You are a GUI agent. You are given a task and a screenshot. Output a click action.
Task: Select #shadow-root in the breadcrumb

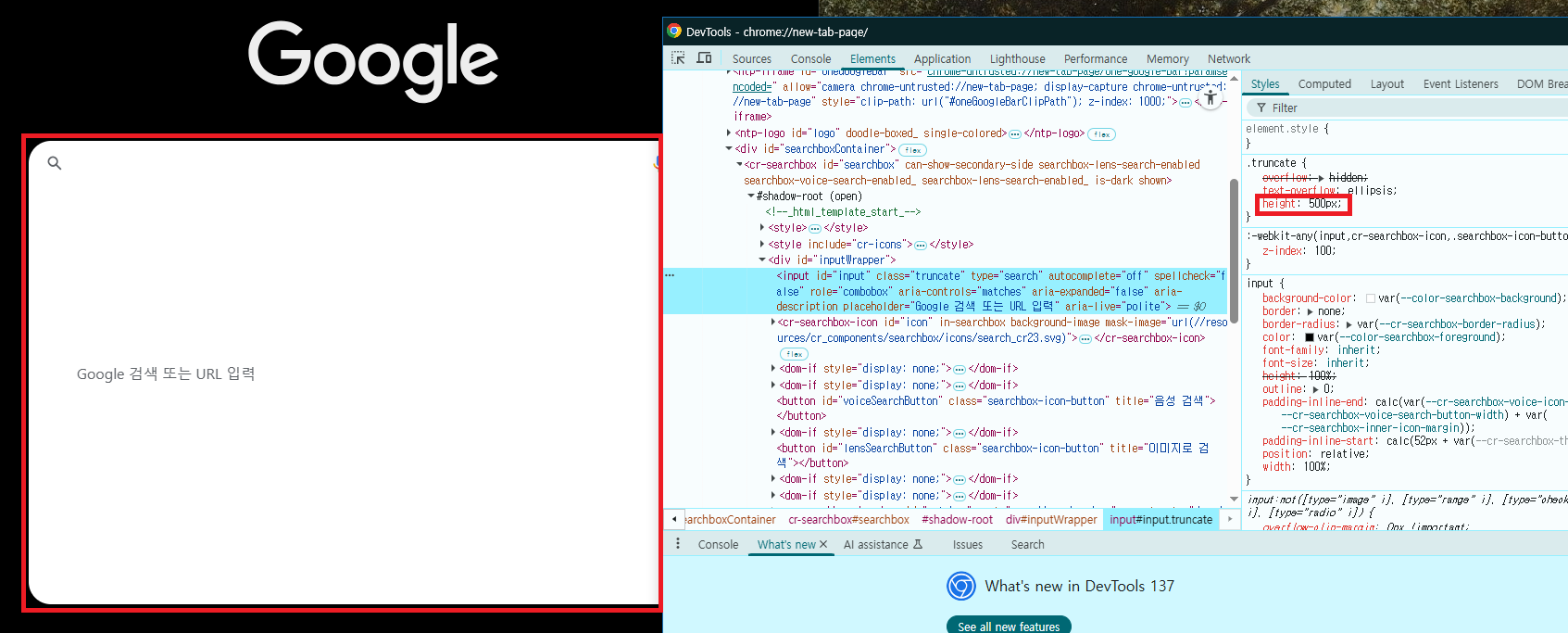point(957,520)
